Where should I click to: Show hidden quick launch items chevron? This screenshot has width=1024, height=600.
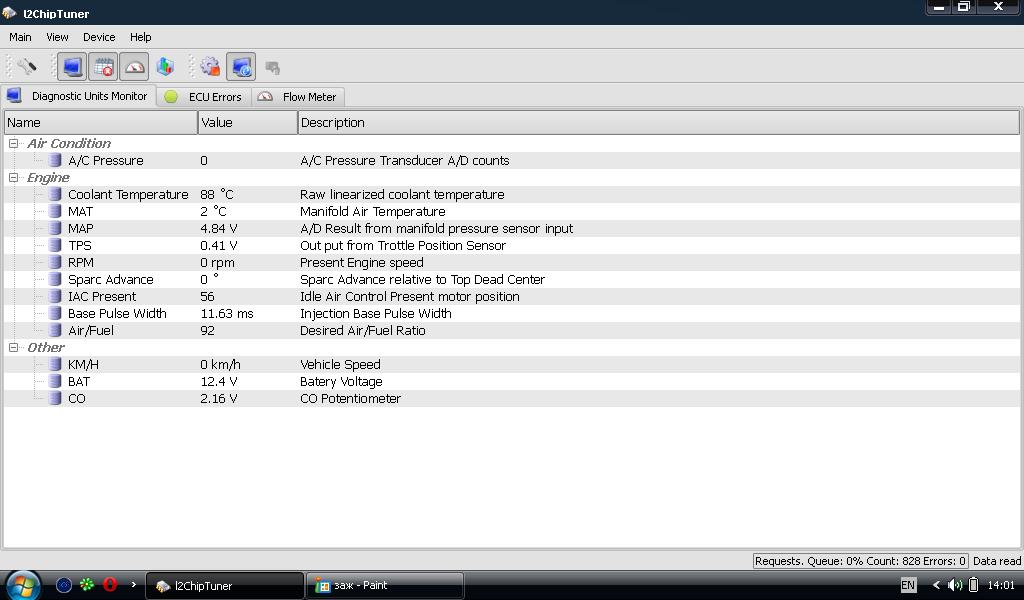(133, 584)
